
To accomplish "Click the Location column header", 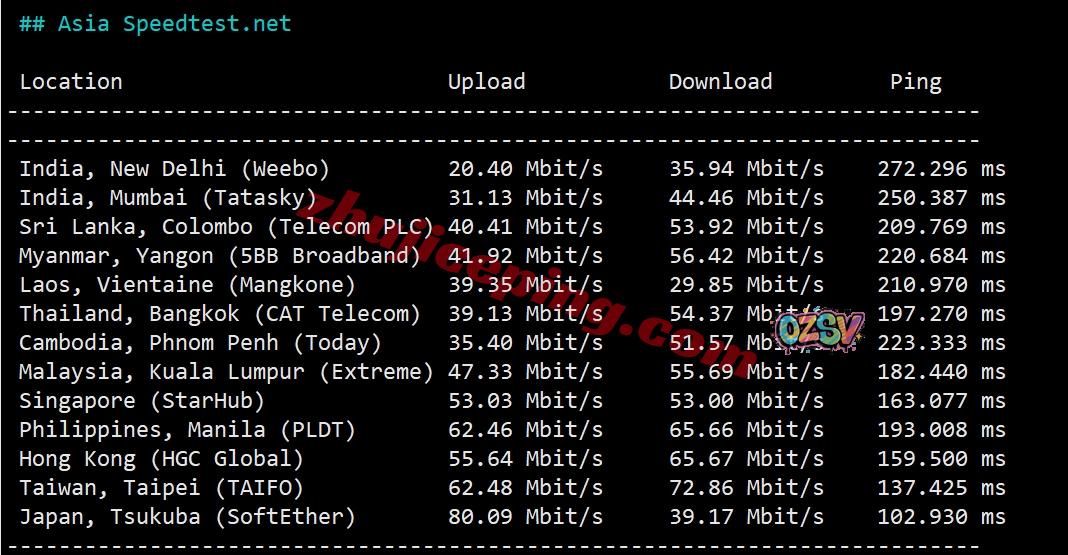I will tap(71, 82).
